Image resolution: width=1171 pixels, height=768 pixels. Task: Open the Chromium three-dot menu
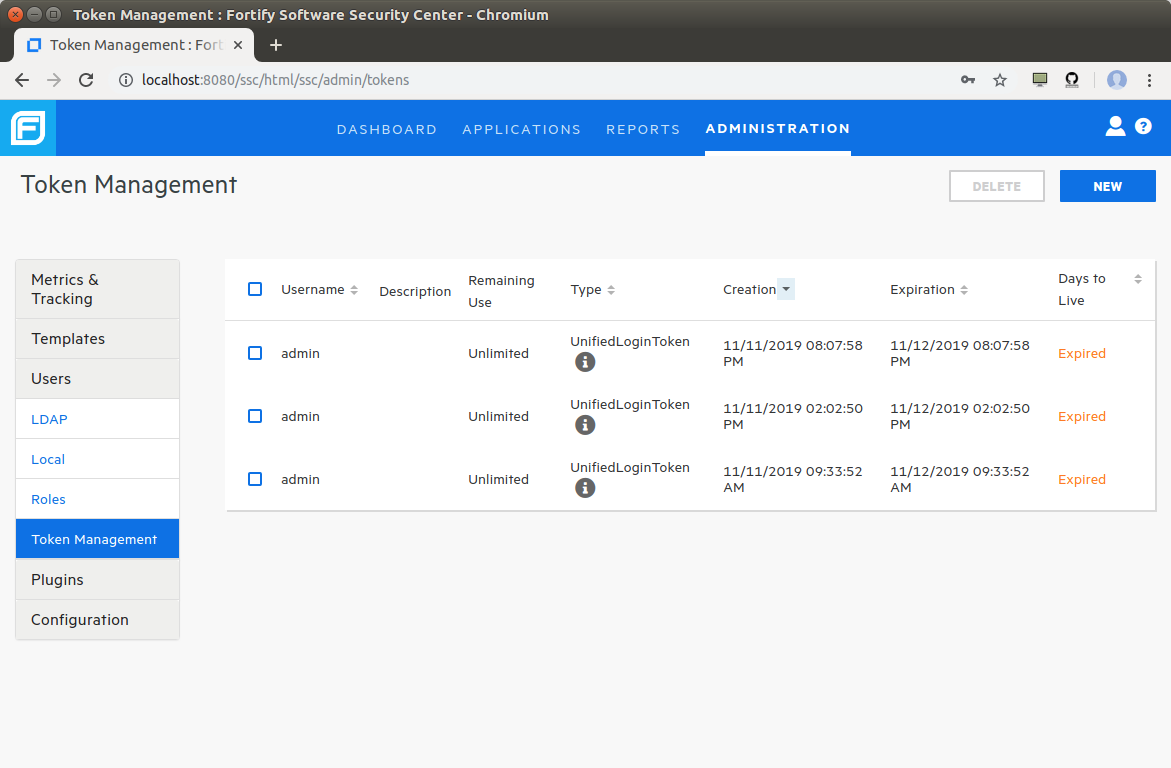point(1149,80)
